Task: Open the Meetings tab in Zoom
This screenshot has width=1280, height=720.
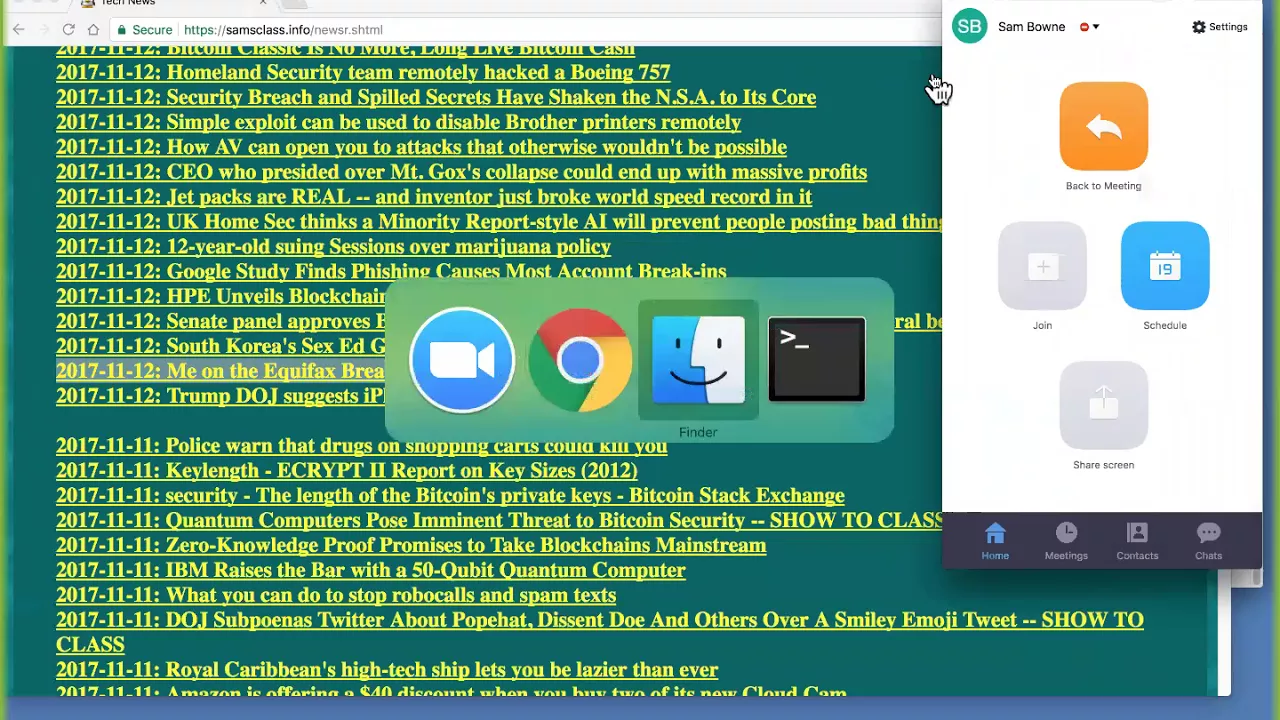Action: (x=1066, y=541)
